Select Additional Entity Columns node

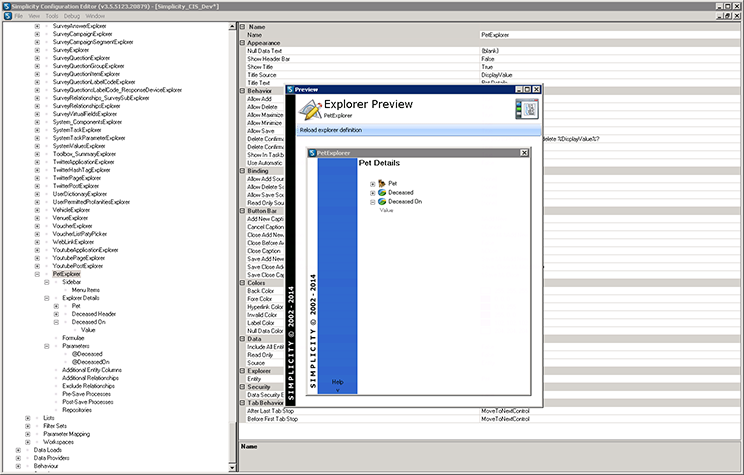(x=92, y=370)
